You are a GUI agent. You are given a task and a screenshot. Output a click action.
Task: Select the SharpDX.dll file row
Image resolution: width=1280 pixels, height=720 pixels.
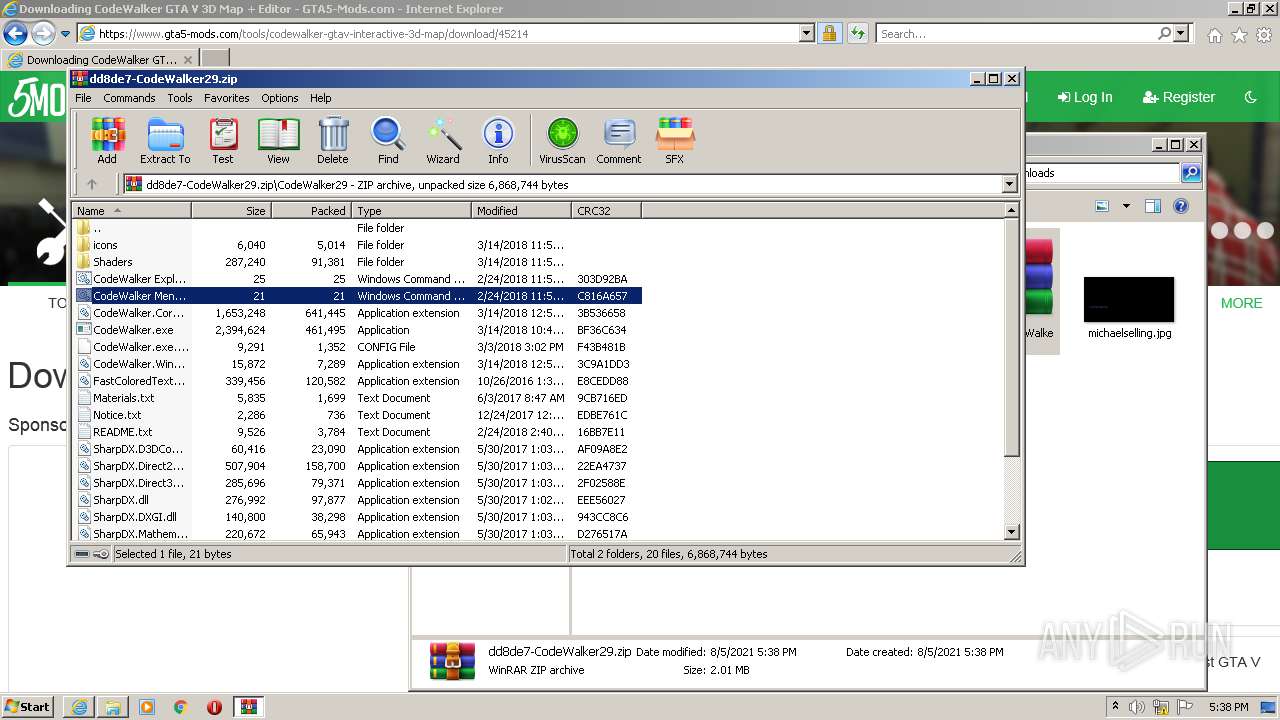coord(357,500)
